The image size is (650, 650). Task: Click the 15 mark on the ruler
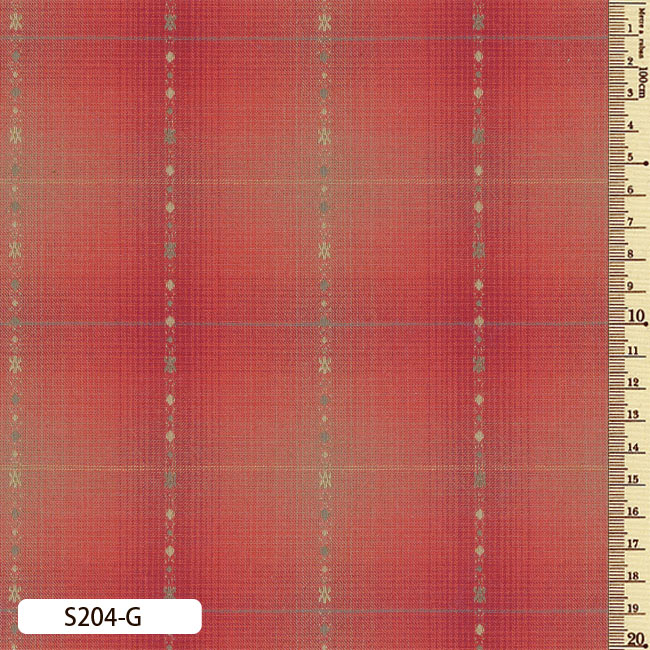pyautogui.click(x=633, y=479)
